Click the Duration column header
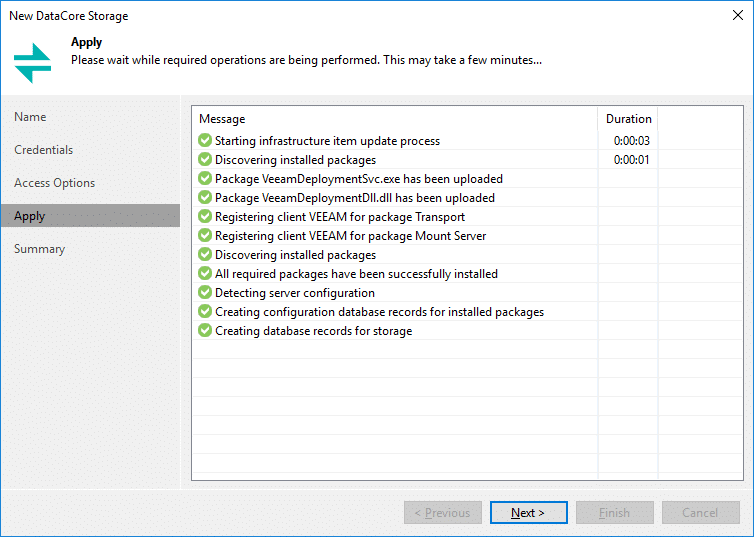Image resolution: width=754 pixels, height=537 pixels. (x=628, y=119)
